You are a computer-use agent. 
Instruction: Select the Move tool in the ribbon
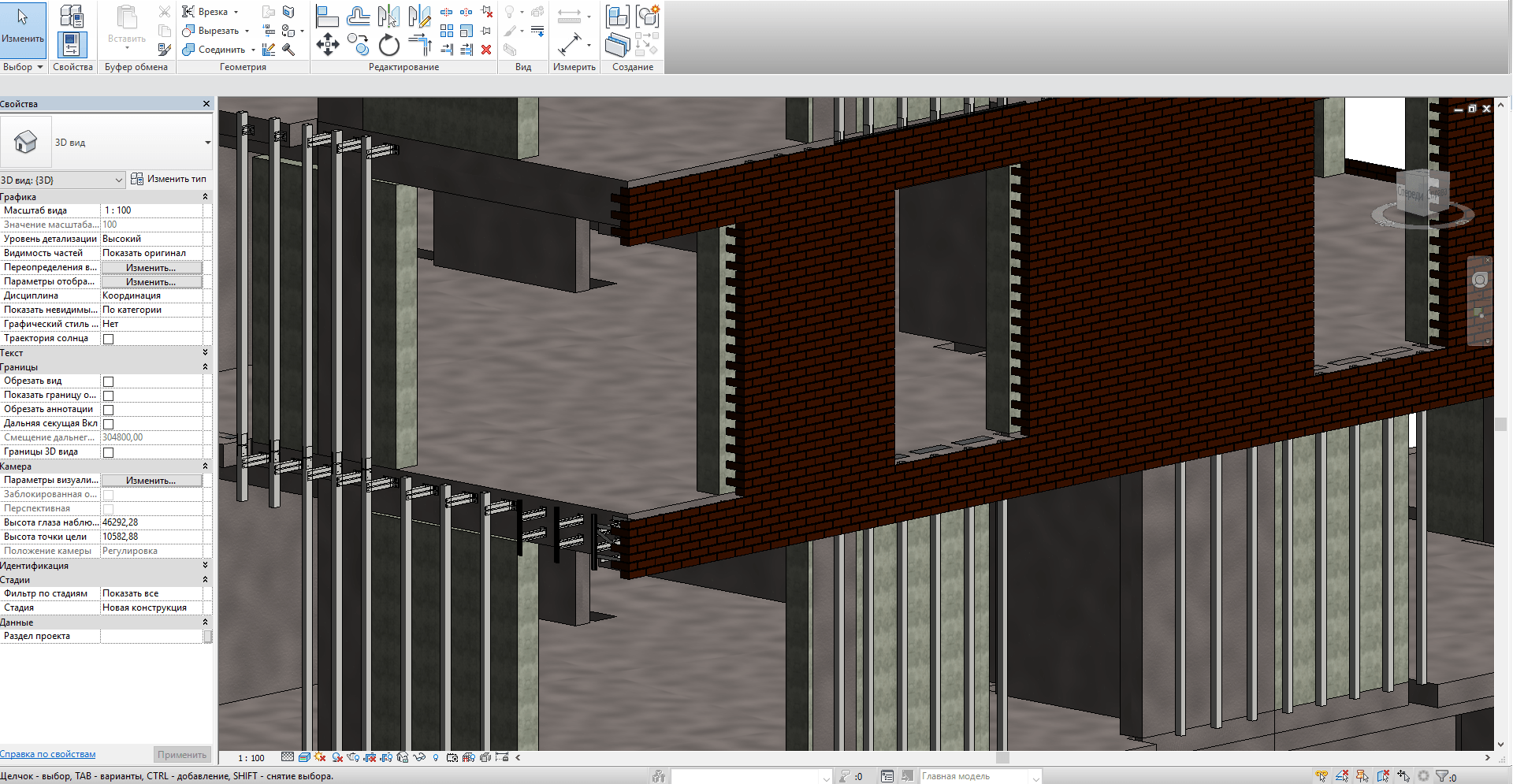click(327, 45)
